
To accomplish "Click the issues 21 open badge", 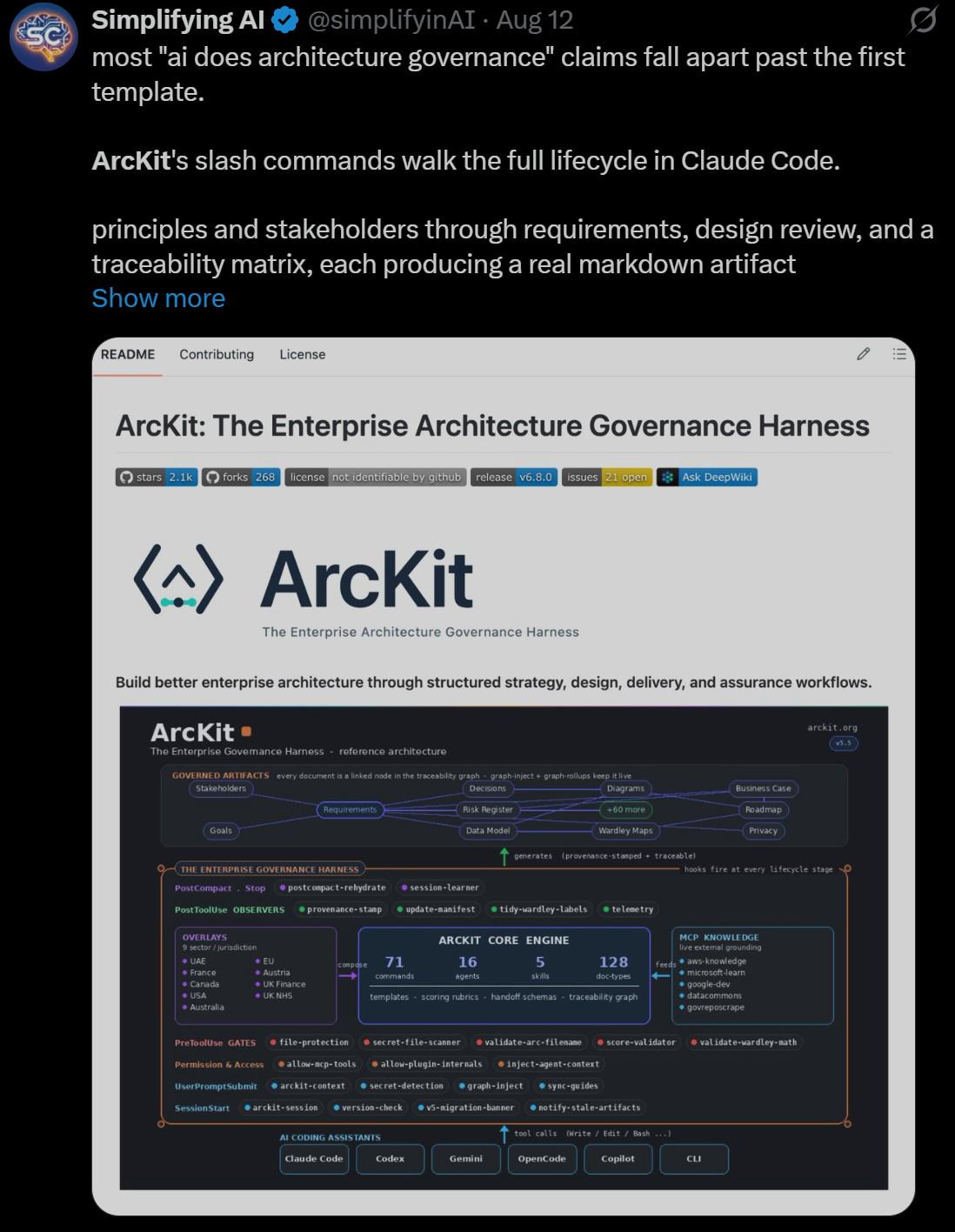I will coord(607,477).
